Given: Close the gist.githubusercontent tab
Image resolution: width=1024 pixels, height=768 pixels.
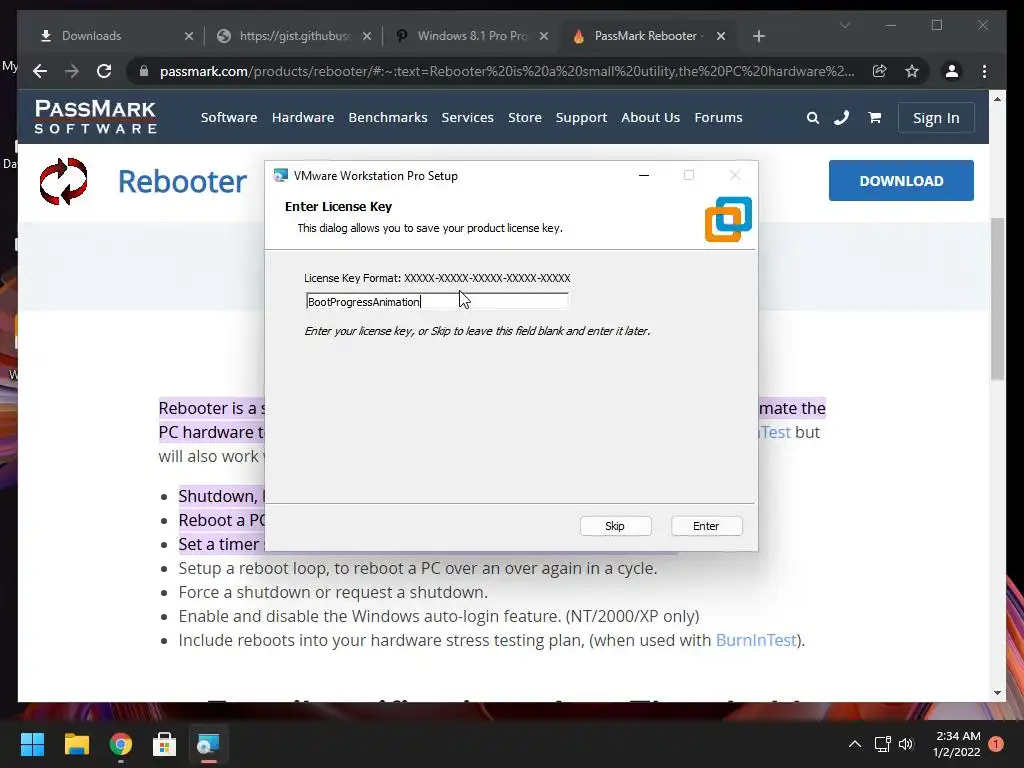Looking at the screenshot, I should point(366,36).
